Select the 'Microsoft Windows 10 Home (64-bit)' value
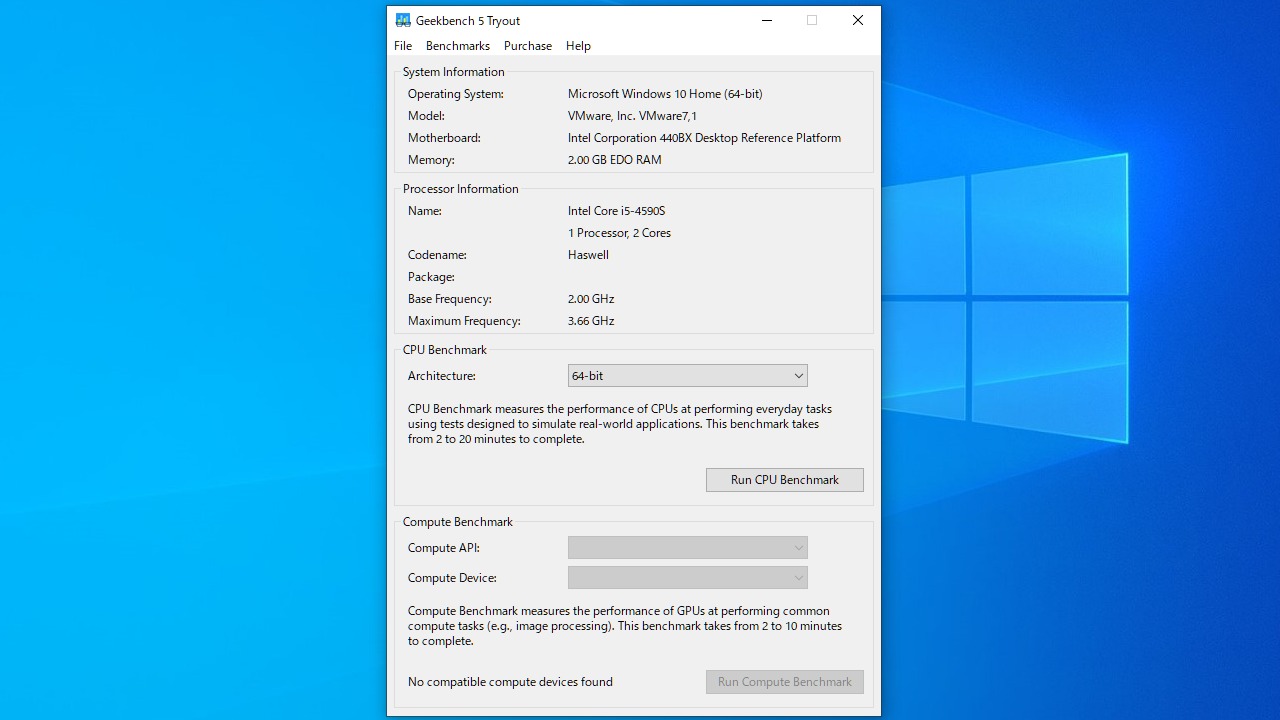The height and width of the screenshot is (720, 1280). tap(665, 94)
